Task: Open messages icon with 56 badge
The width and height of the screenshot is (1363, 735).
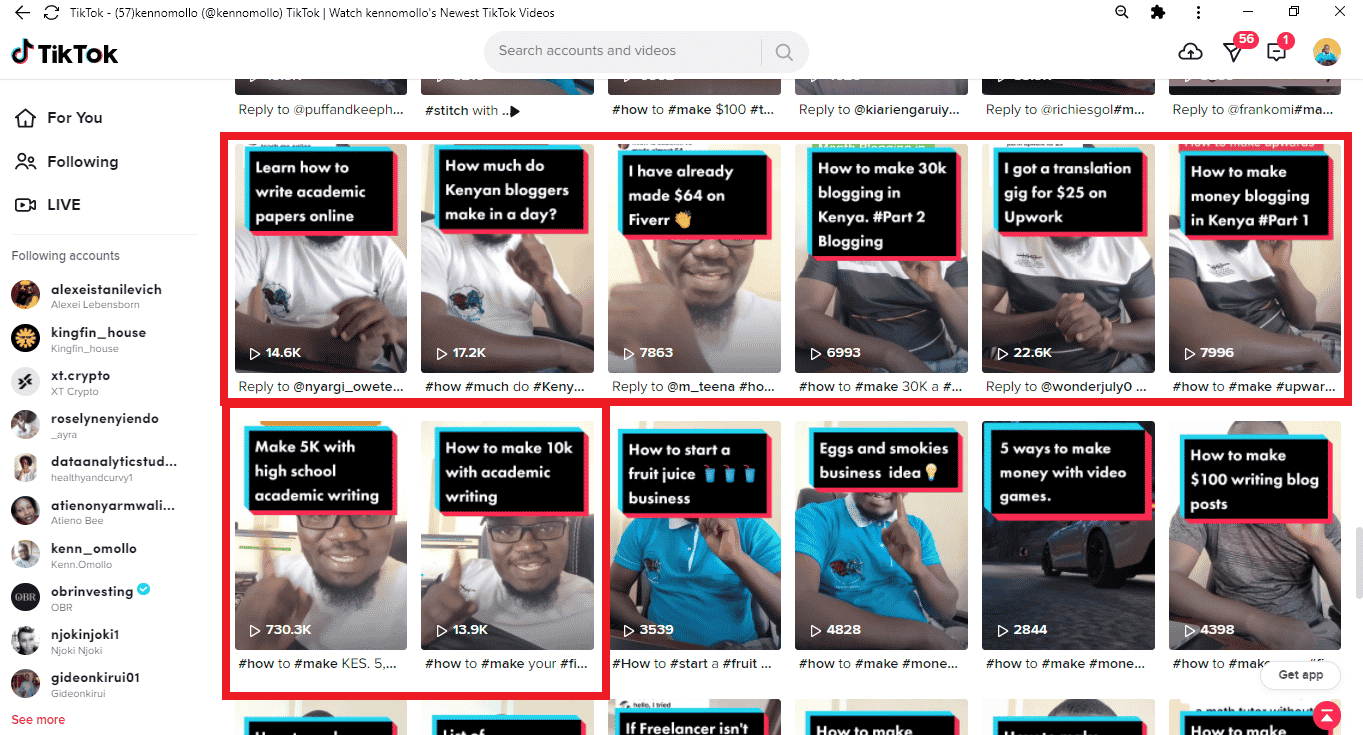Action: pyautogui.click(x=1233, y=52)
